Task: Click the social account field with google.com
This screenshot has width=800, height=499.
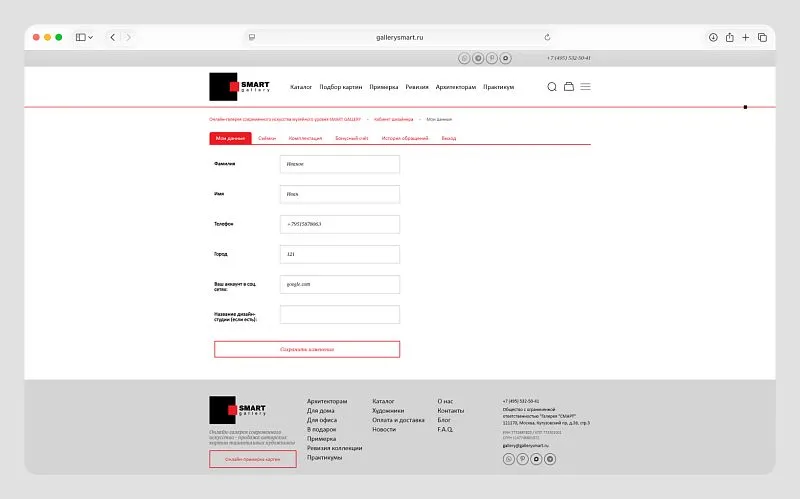Action: coord(340,285)
